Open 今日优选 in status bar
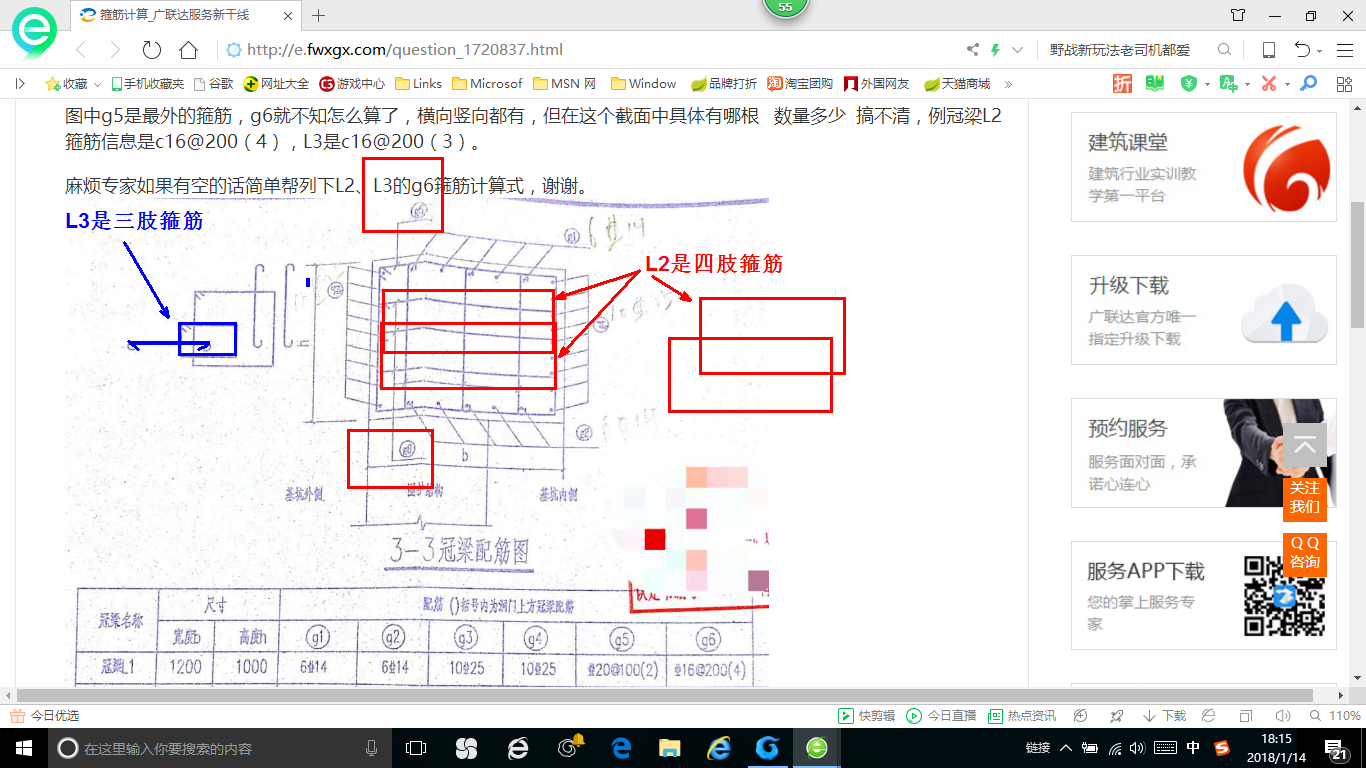This screenshot has width=1366, height=768. click(x=46, y=716)
